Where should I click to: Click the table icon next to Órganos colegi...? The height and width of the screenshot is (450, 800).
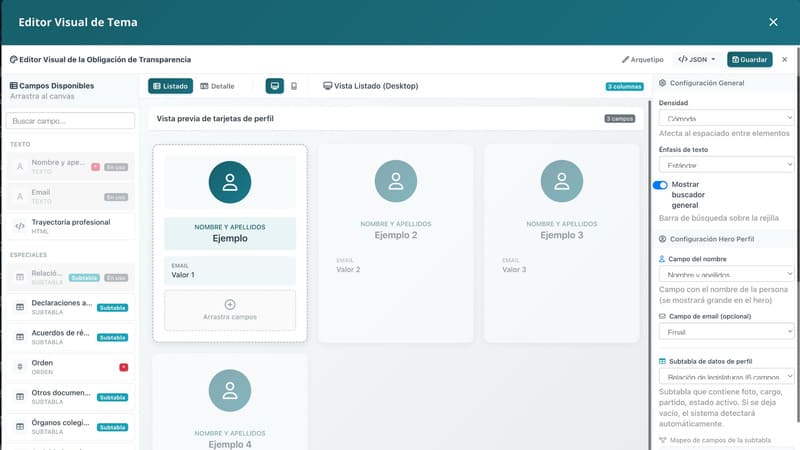pyautogui.click(x=20, y=427)
